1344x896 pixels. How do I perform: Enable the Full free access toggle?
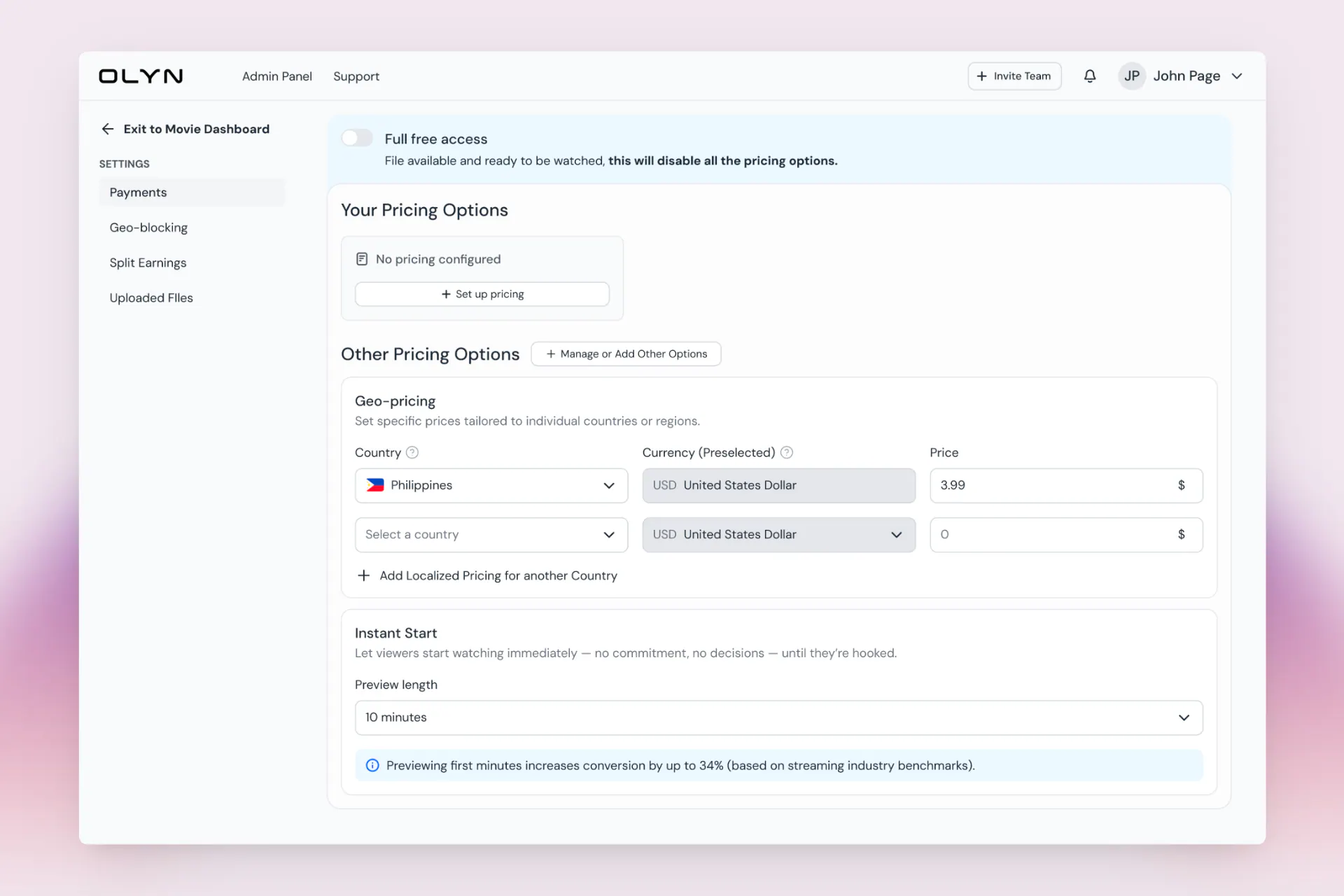357,138
